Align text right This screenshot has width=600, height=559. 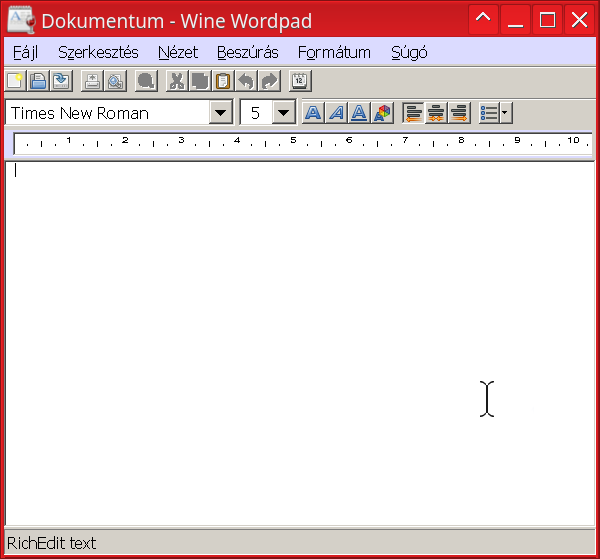click(459, 113)
